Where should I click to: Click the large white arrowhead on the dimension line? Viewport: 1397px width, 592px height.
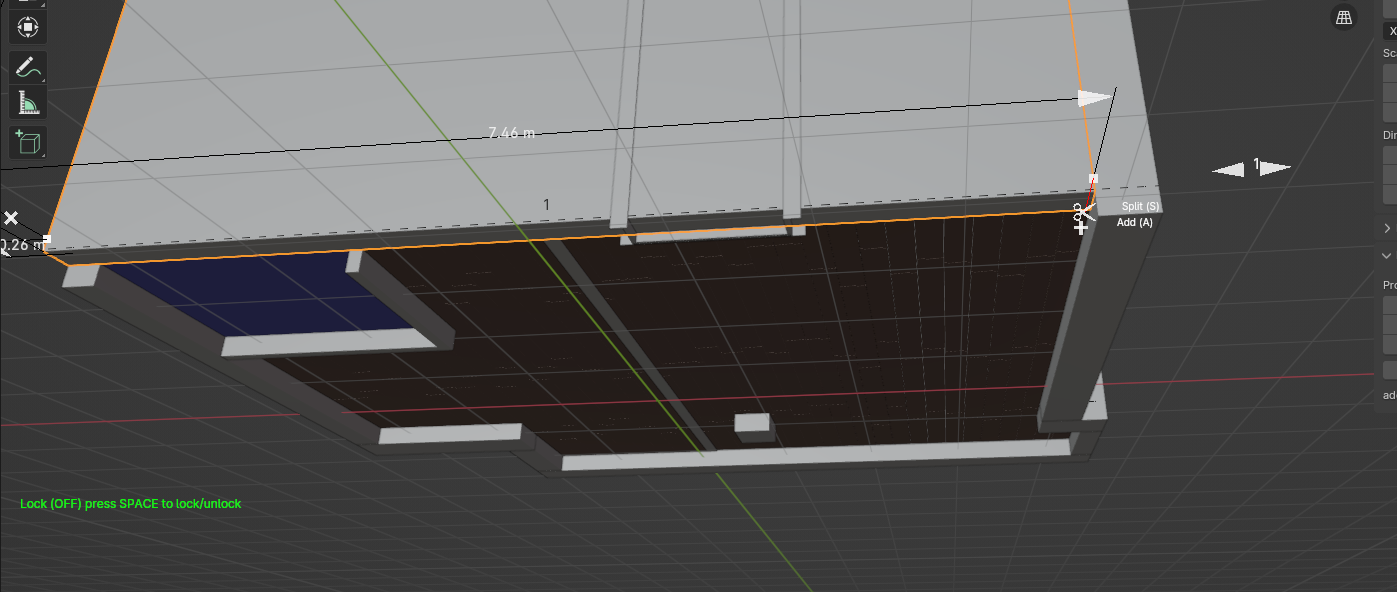(1094, 98)
